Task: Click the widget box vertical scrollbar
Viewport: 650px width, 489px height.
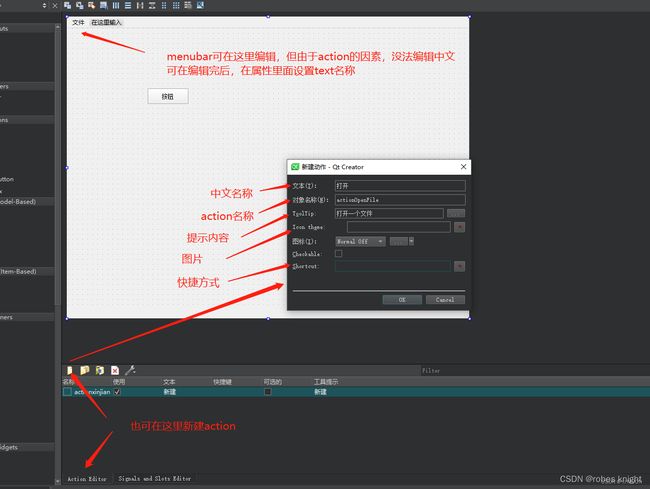Action: point(58,166)
